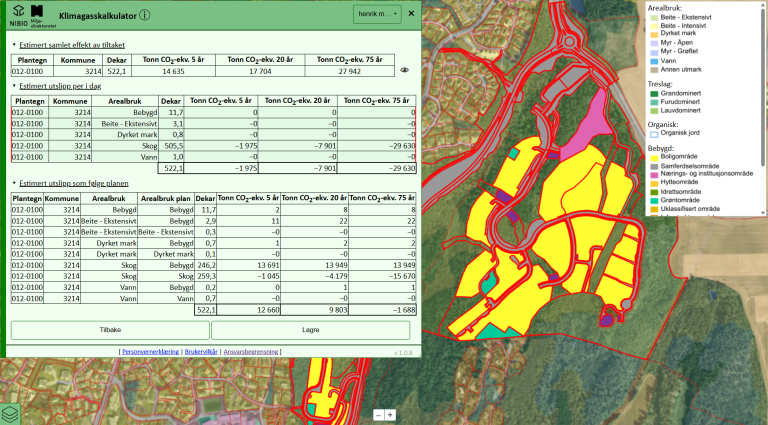Click the Nærings- og institusjonsområde pink legend swatch
Image resolution: width=768 pixels, height=425 pixels.
(x=653, y=173)
